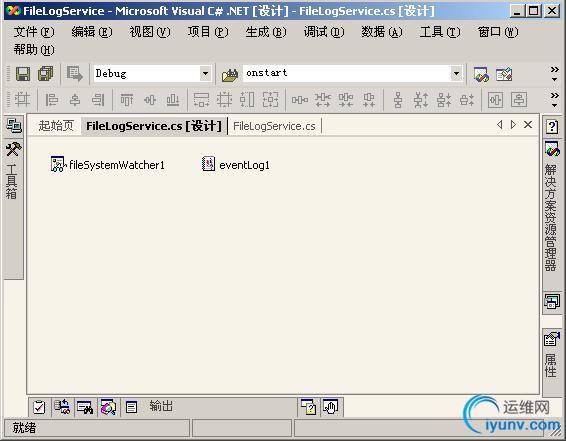Open the 编辑(E) menu

[92, 32]
